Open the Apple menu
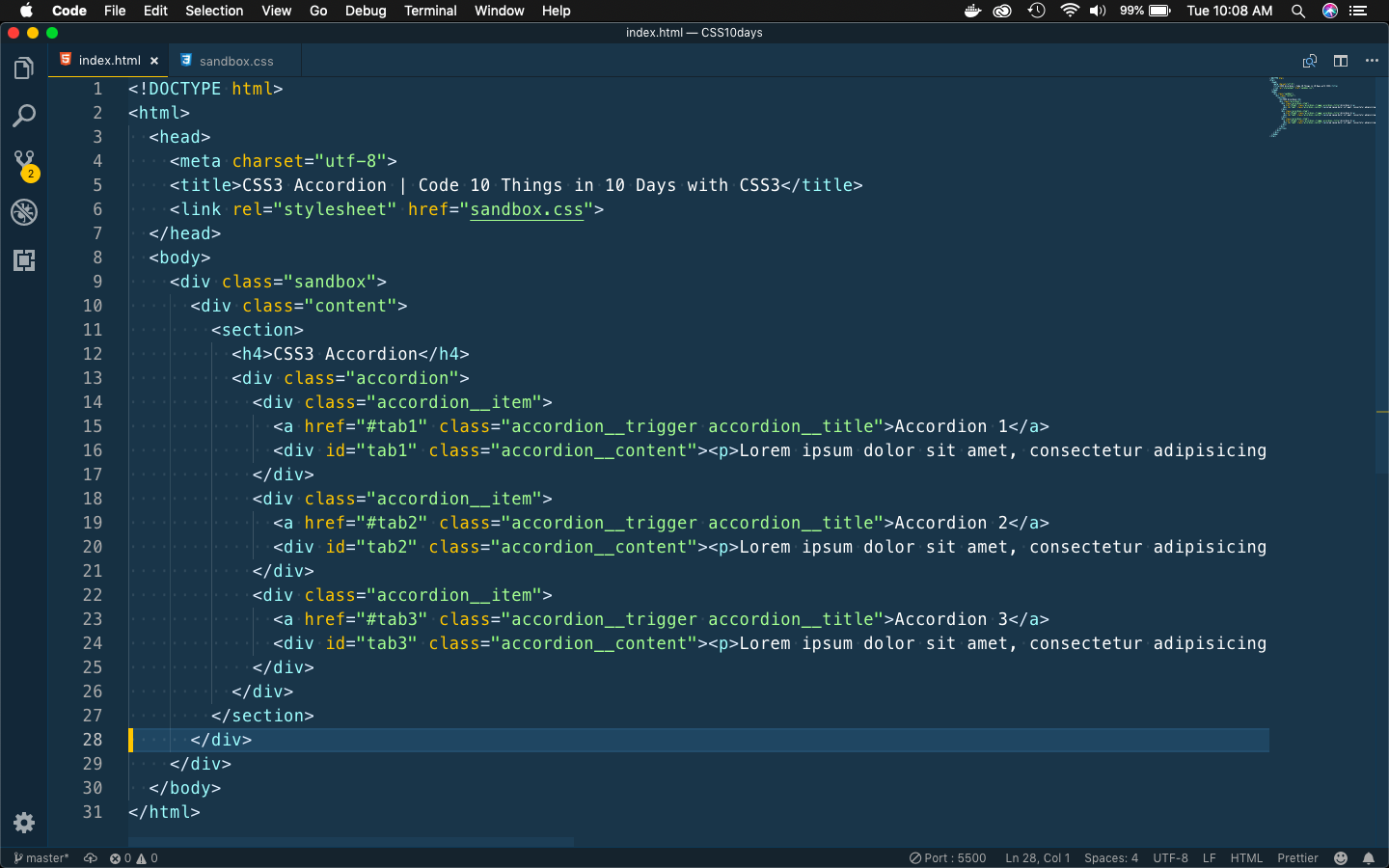The image size is (1389, 868). (26, 11)
